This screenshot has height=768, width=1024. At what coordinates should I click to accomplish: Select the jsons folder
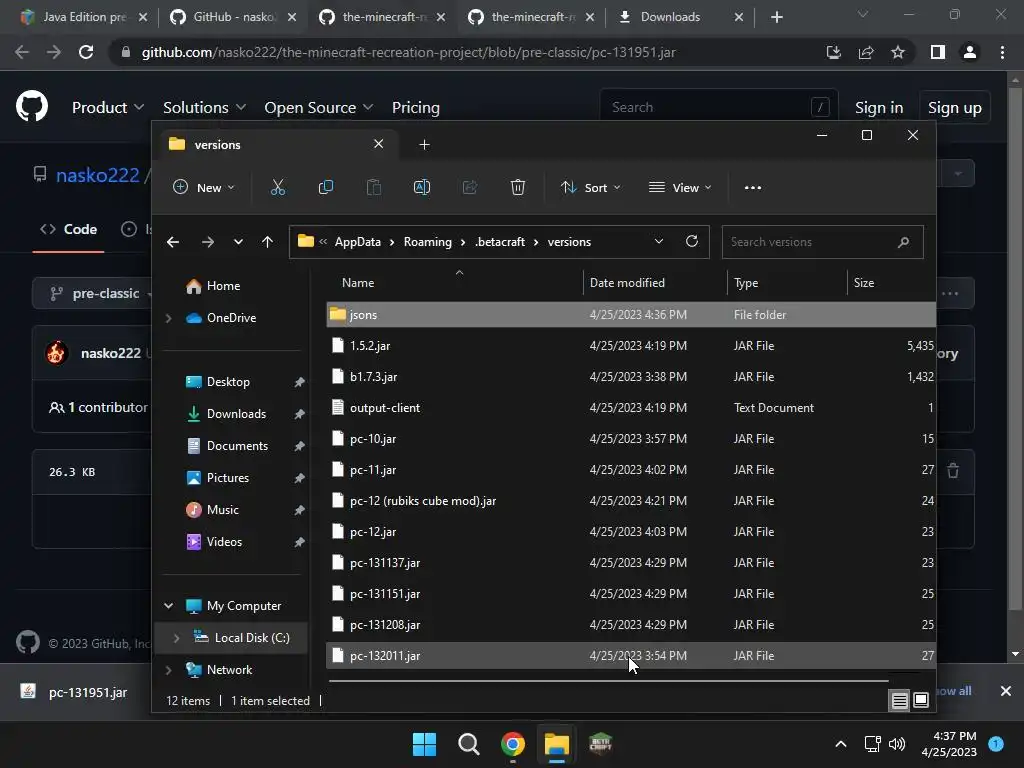(x=630, y=315)
